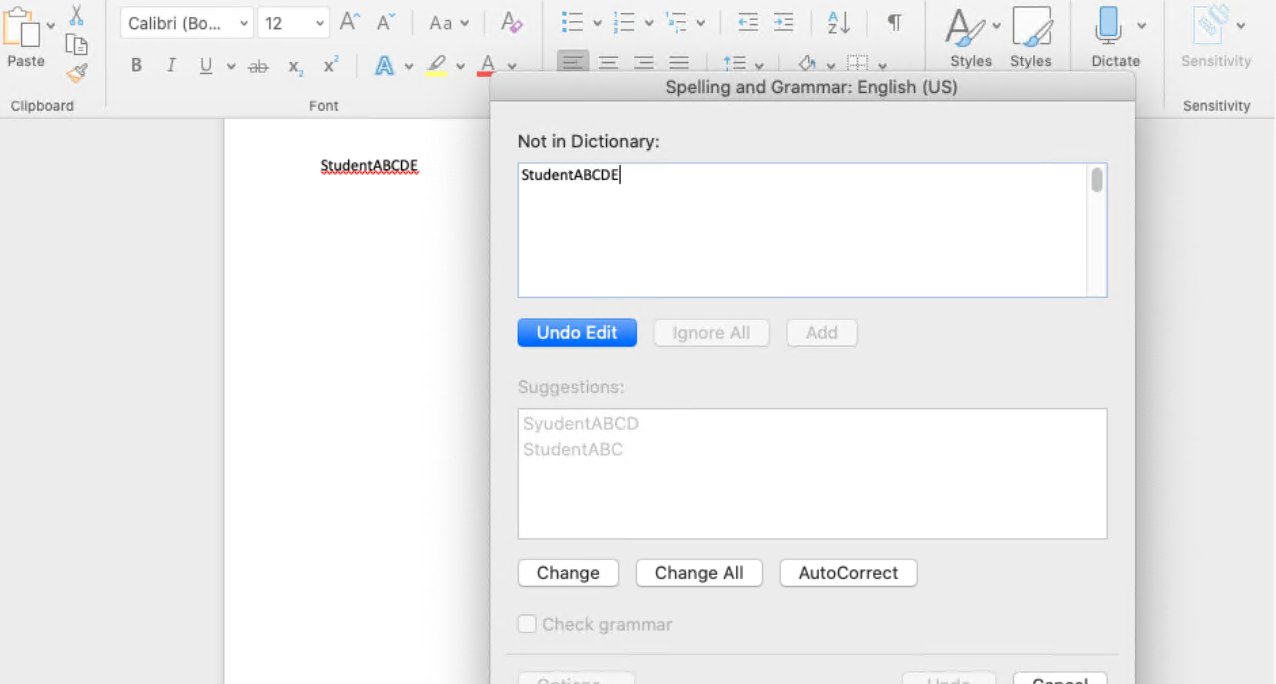The image size is (1276, 684).
Task: Open the Paste options arrow
Action: [x=50, y=26]
